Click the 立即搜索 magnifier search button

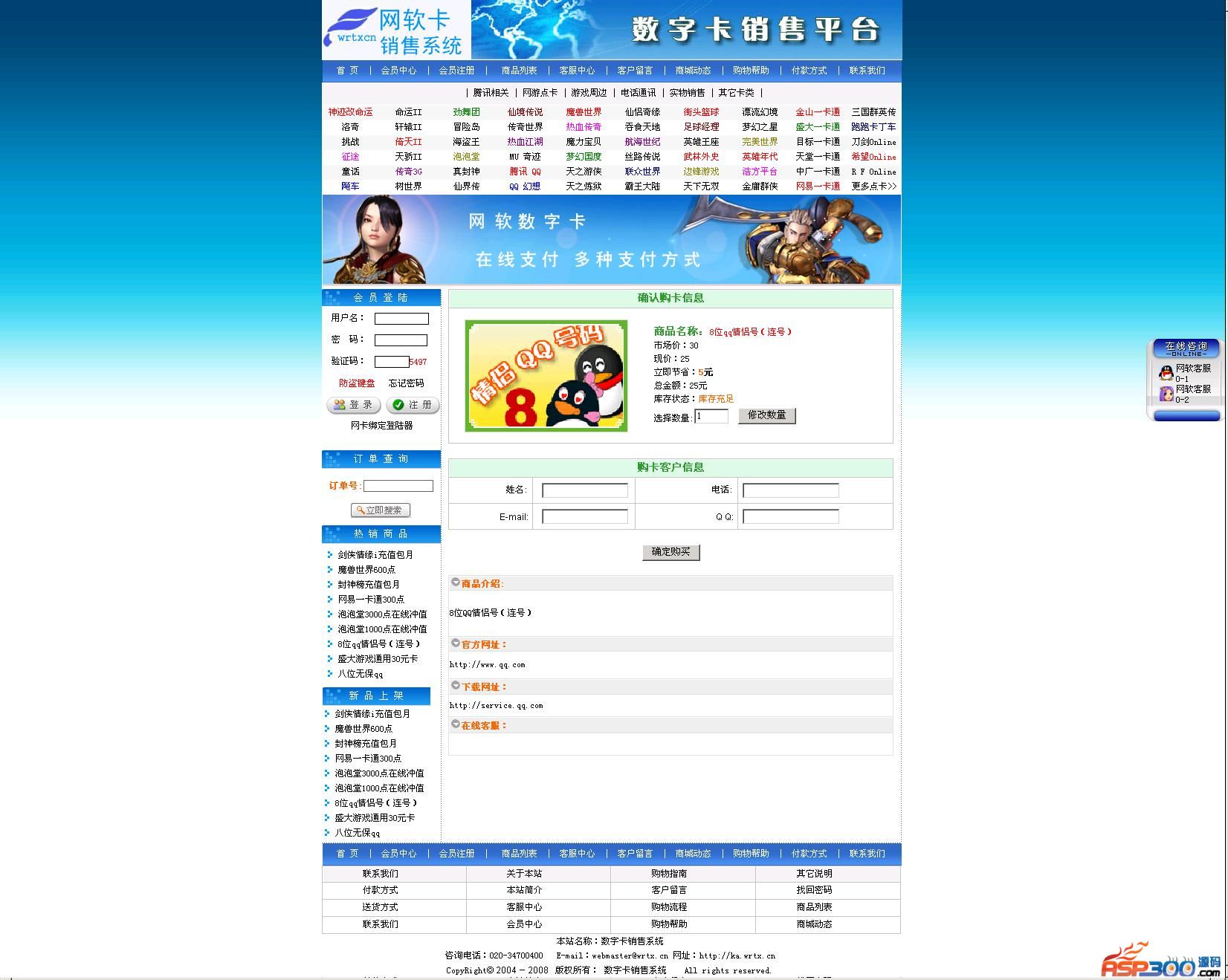coord(381,510)
